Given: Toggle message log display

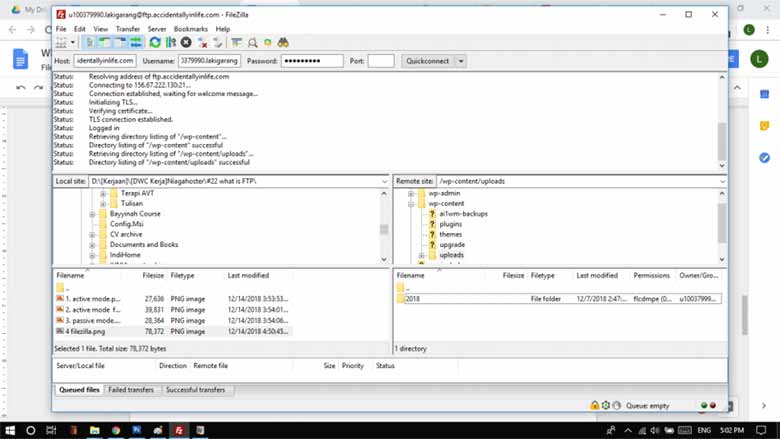Looking at the screenshot, I should [90, 43].
